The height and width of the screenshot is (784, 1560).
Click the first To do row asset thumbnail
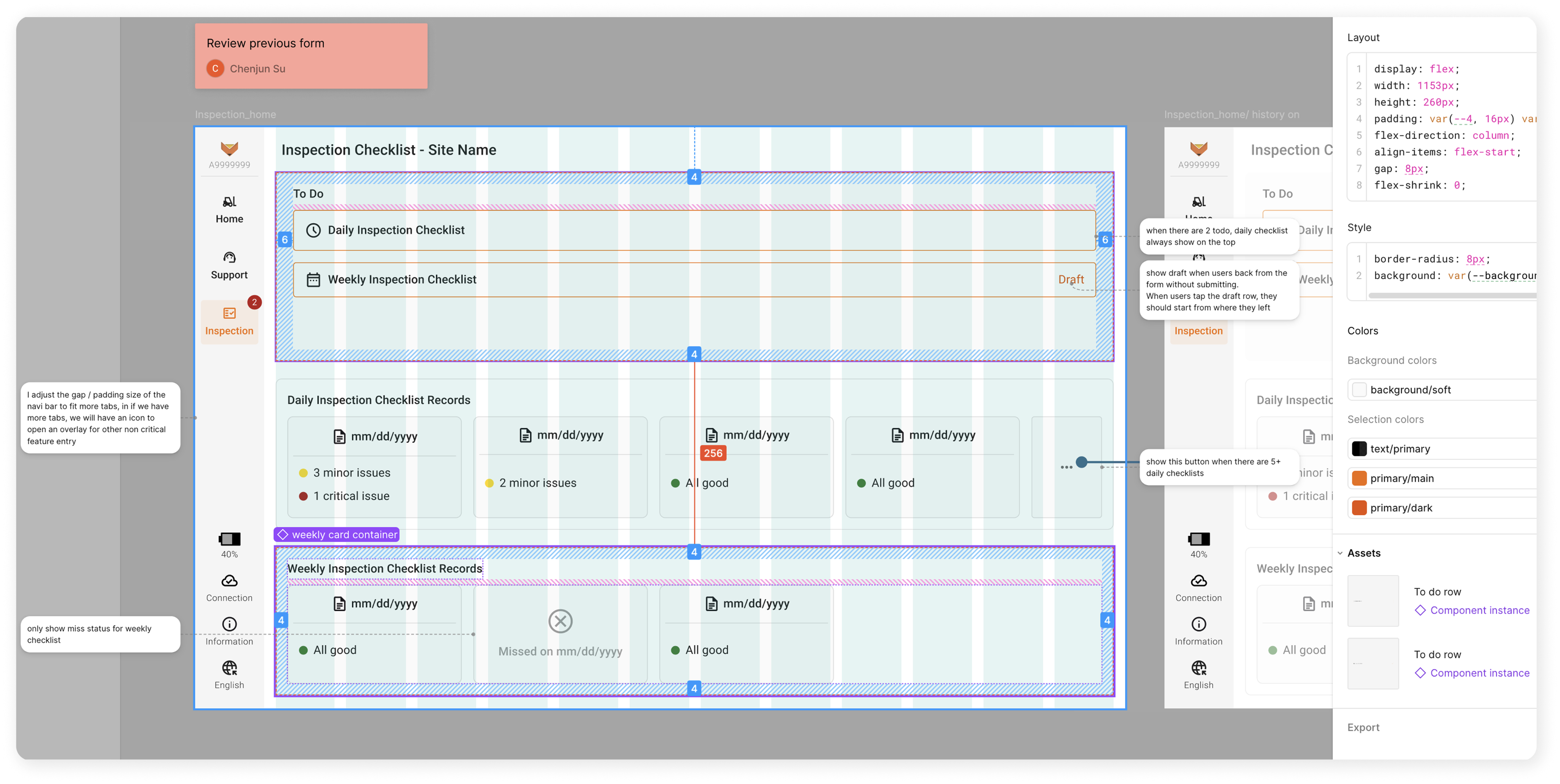point(1373,600)
